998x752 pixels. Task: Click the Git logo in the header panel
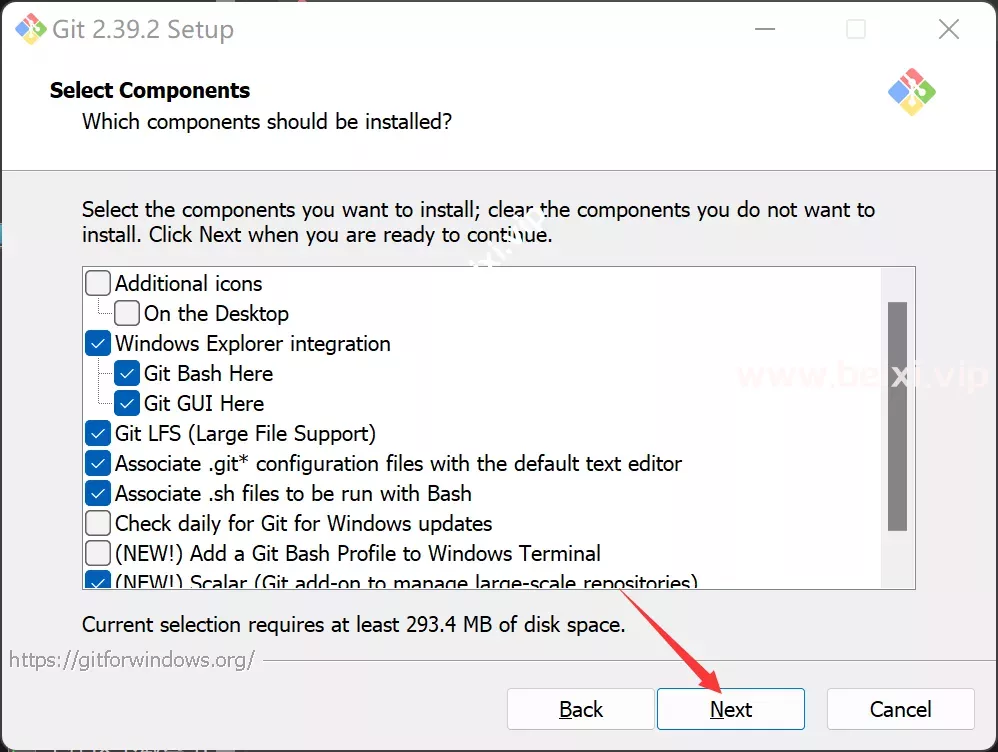[x=911, y=92]
